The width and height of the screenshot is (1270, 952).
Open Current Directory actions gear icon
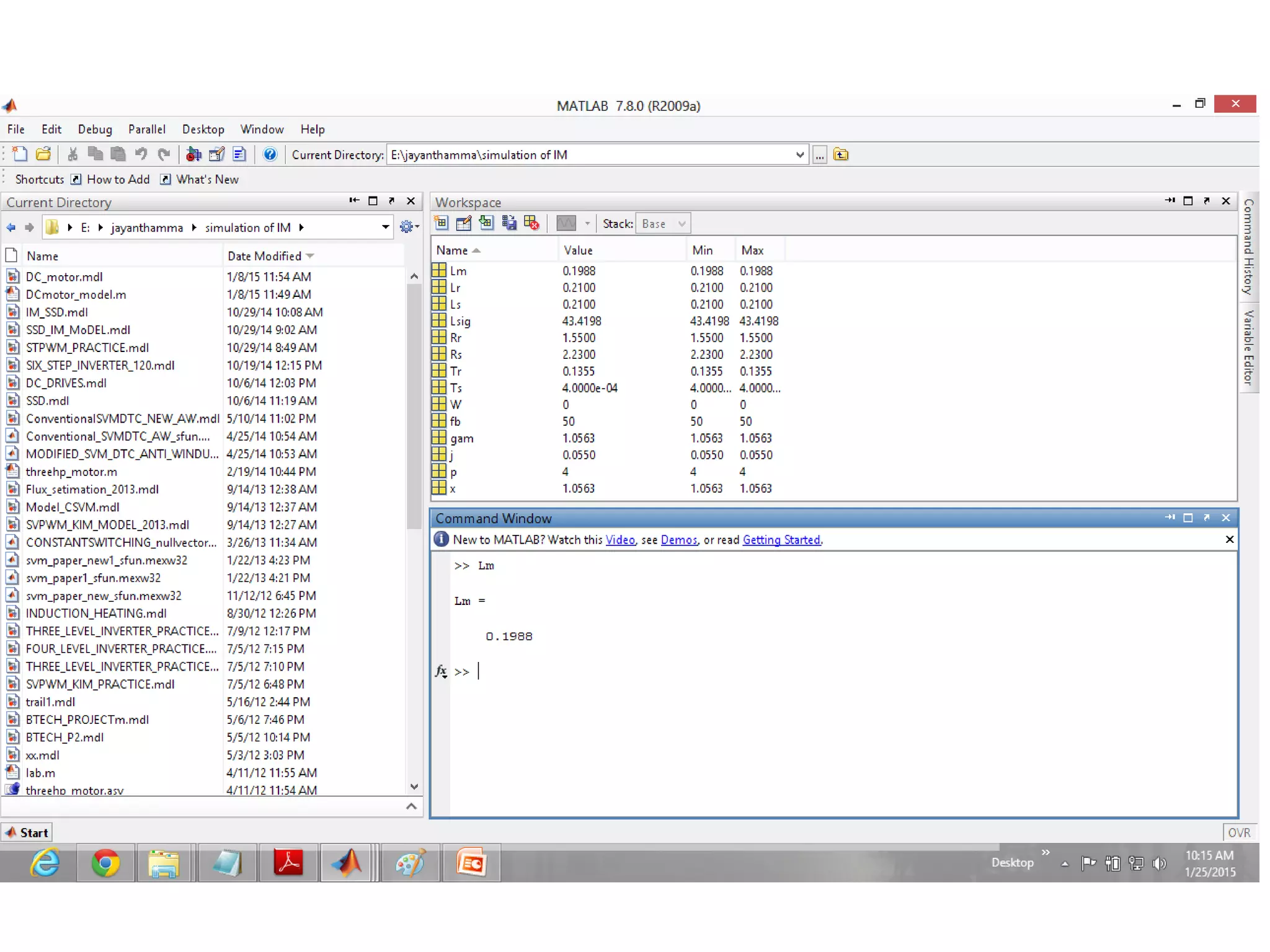[407, 227]
